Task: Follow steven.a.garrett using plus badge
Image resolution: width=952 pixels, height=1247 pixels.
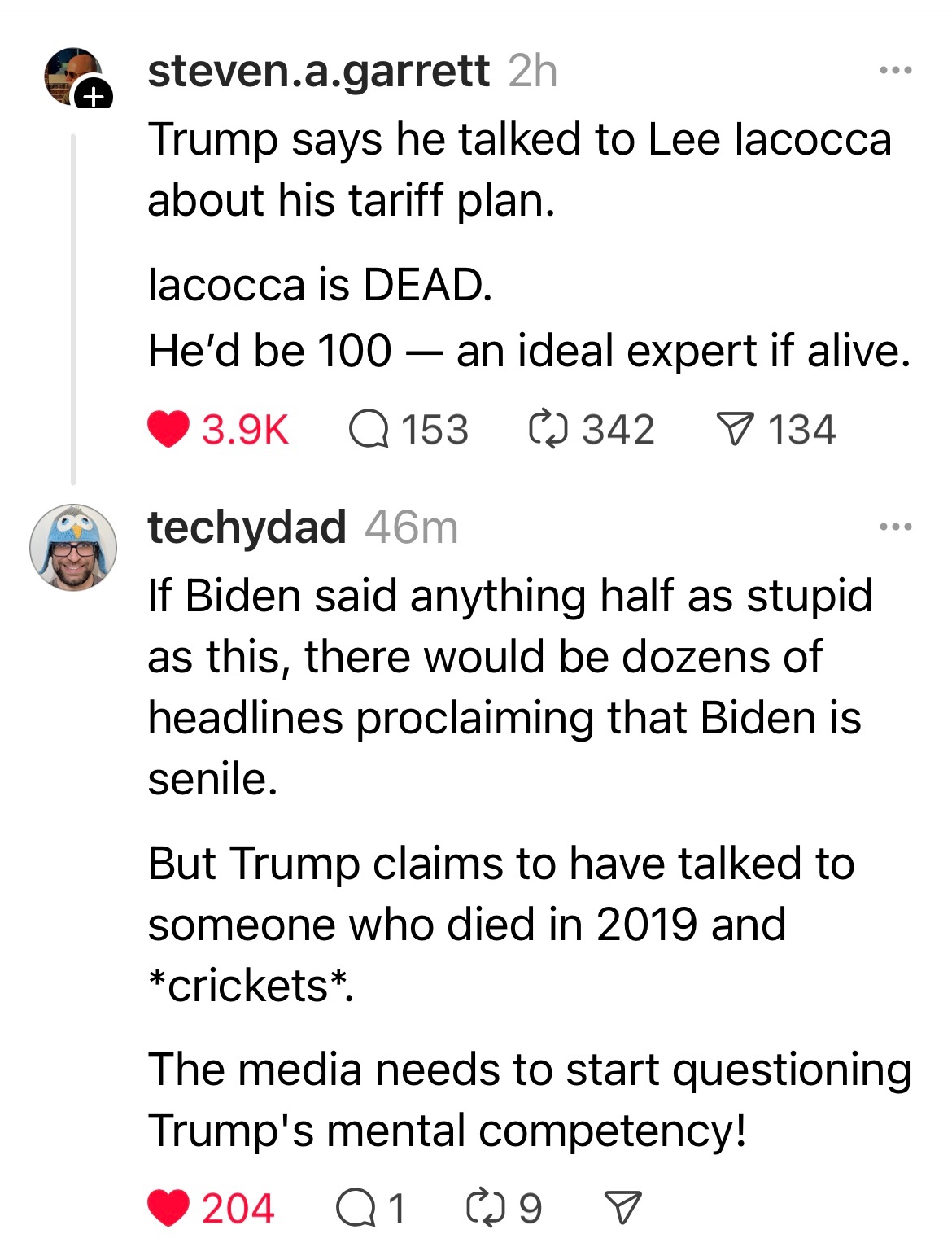Action: click(x=94, y=97)
